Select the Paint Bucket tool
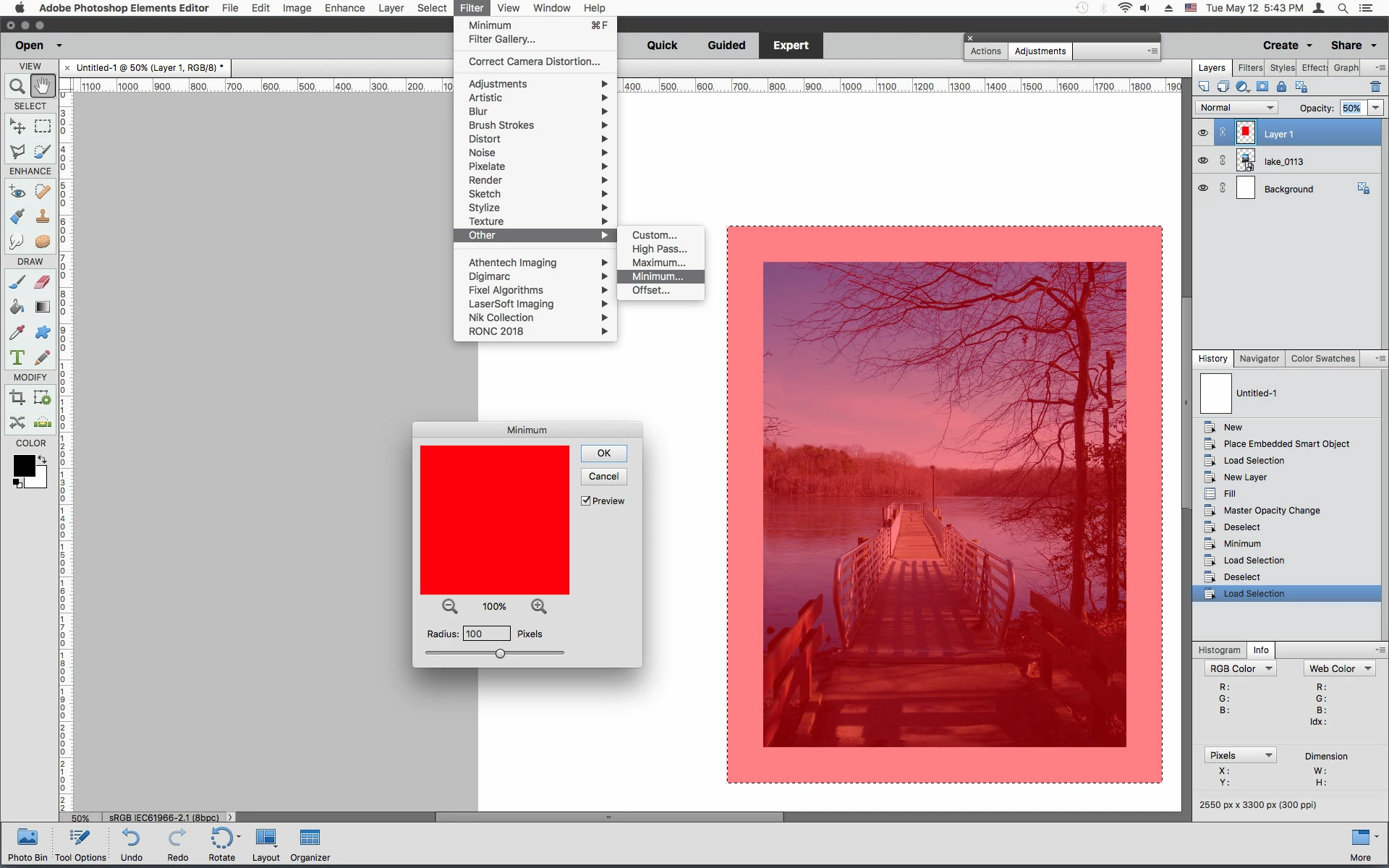Screen dimensions: 1389x868 coord(17,307)
